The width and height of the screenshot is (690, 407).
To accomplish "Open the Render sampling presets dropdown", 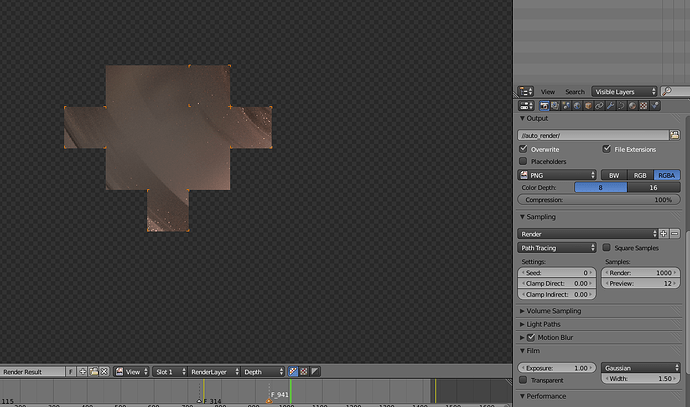I will [x=587, y=234].
